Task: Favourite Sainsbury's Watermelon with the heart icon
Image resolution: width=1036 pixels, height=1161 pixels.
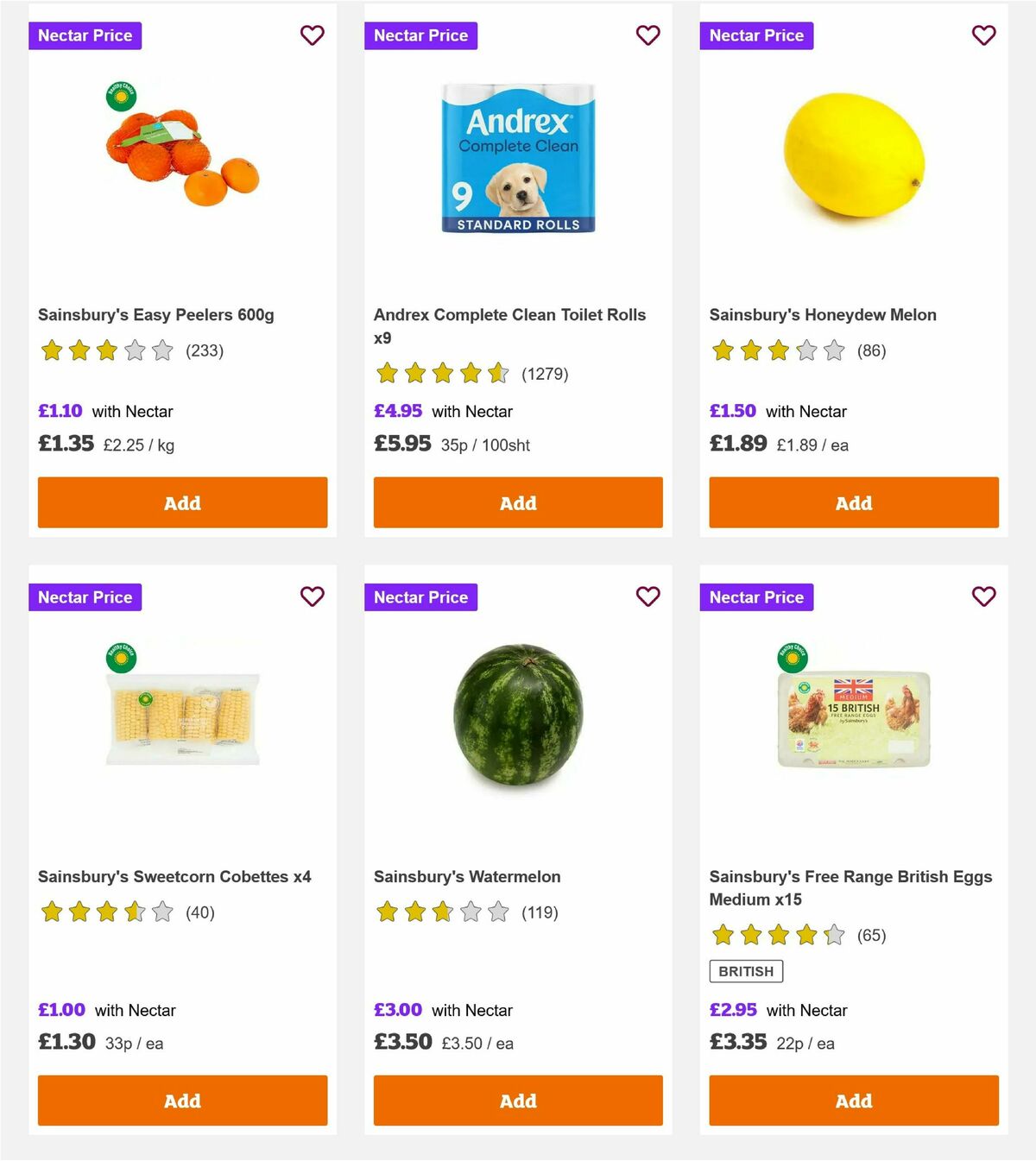Action: point(647,596)
